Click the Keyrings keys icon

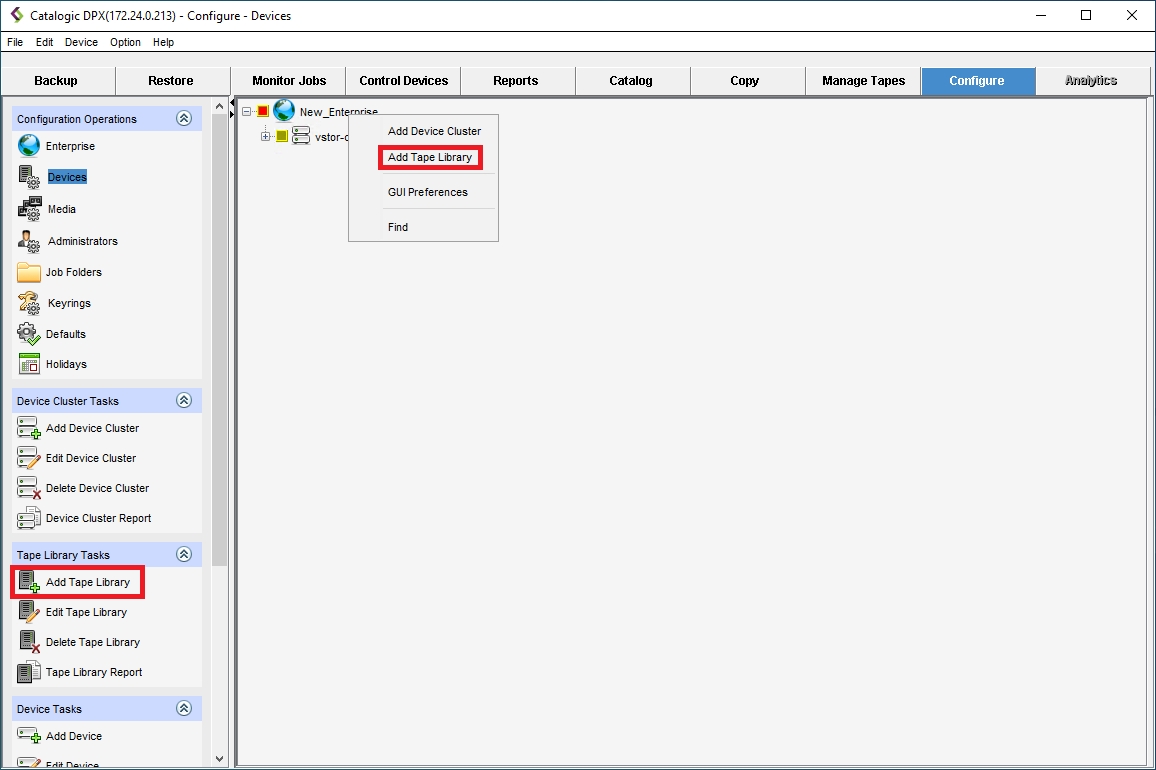tap(29, 303)
